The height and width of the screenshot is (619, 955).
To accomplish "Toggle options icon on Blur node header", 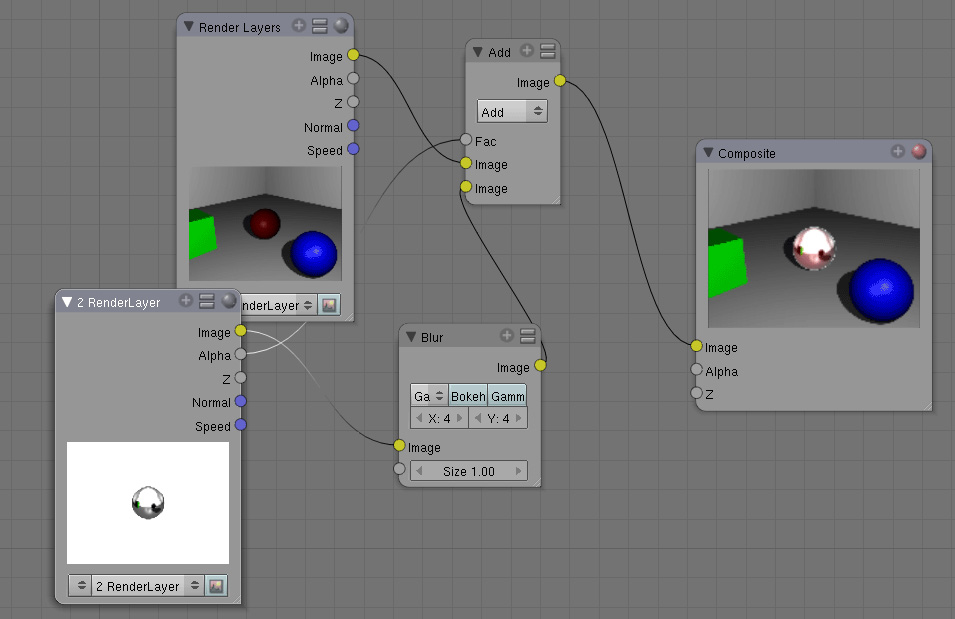I will (528, 335).
